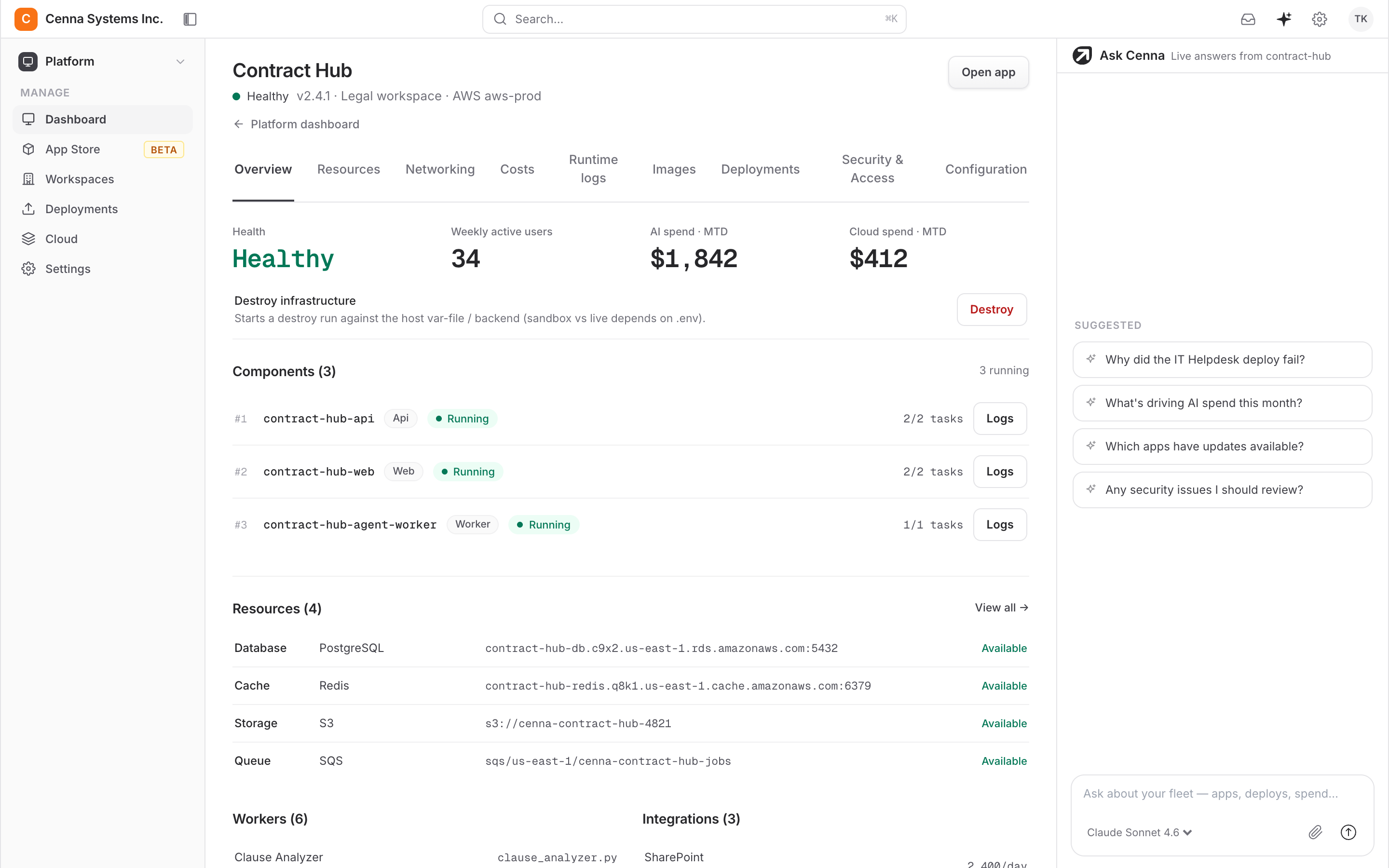Open Logs for contract-hub-web
Viewport: 1389px width, 868px height.
[x=999, y=471]
